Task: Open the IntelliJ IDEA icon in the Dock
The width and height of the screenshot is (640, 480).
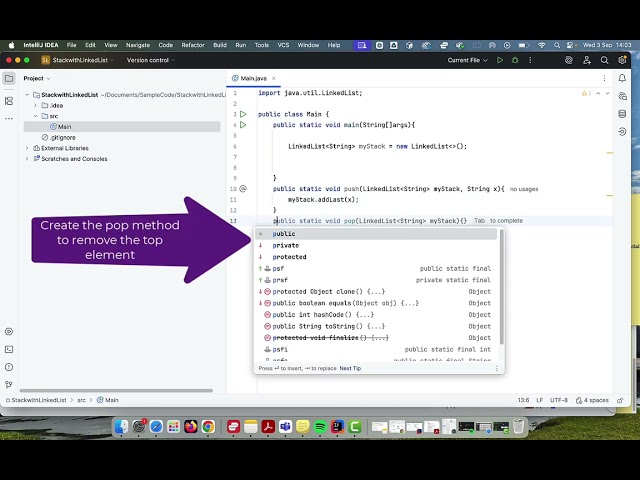Action: [x=338, y=427]
